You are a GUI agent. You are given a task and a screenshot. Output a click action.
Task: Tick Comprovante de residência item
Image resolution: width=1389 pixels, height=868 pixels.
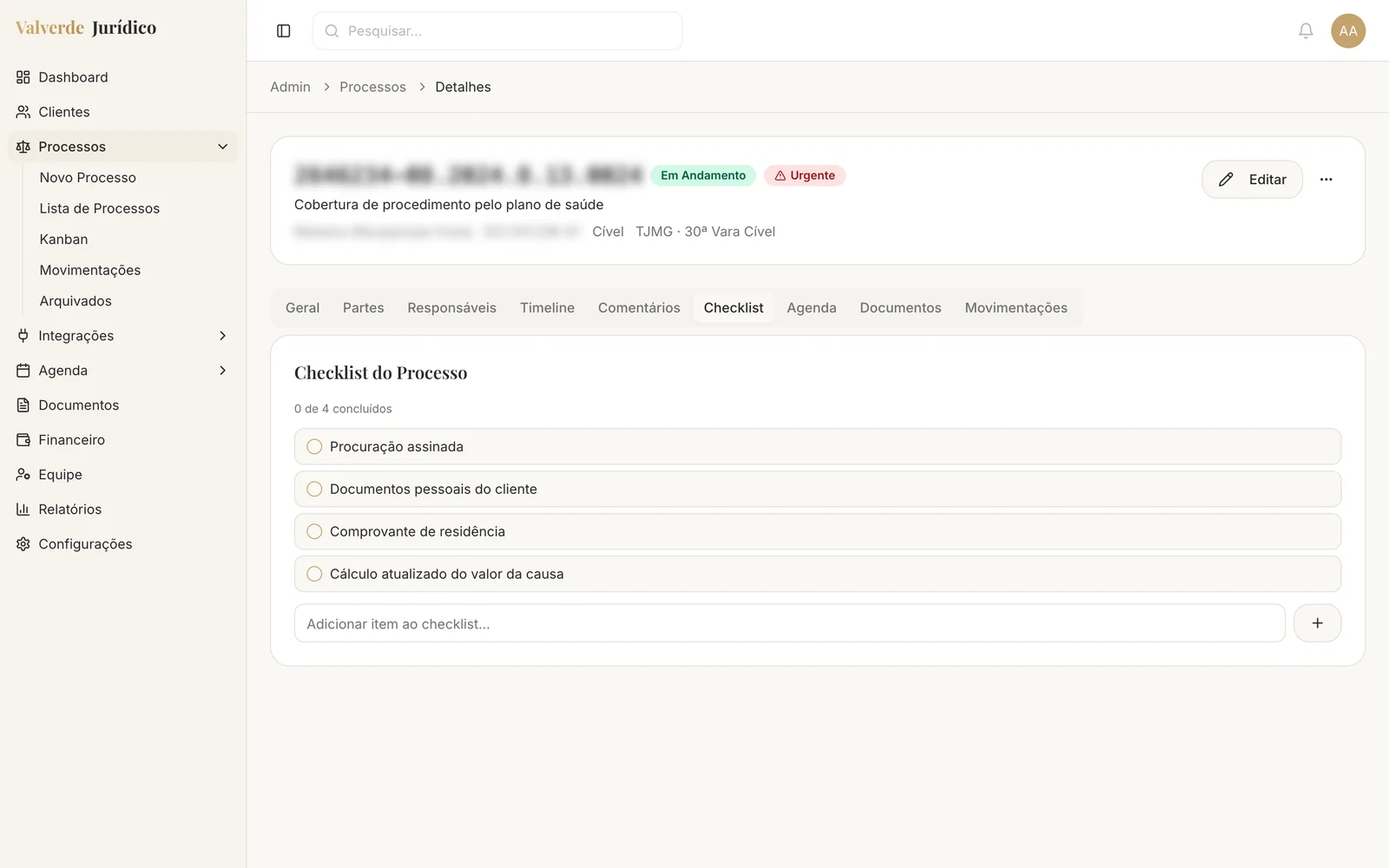[314, 531]
